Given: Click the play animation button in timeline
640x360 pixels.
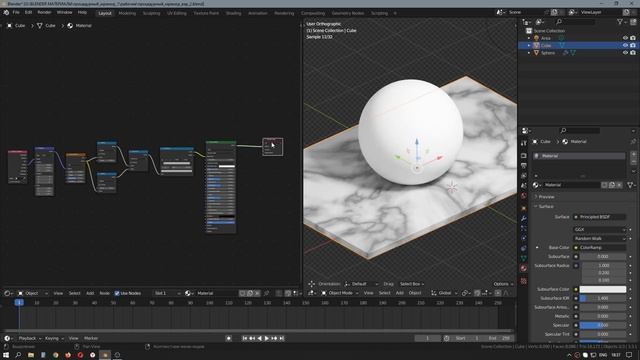Looking at the screenshot, I should click(x=267, y=338).
